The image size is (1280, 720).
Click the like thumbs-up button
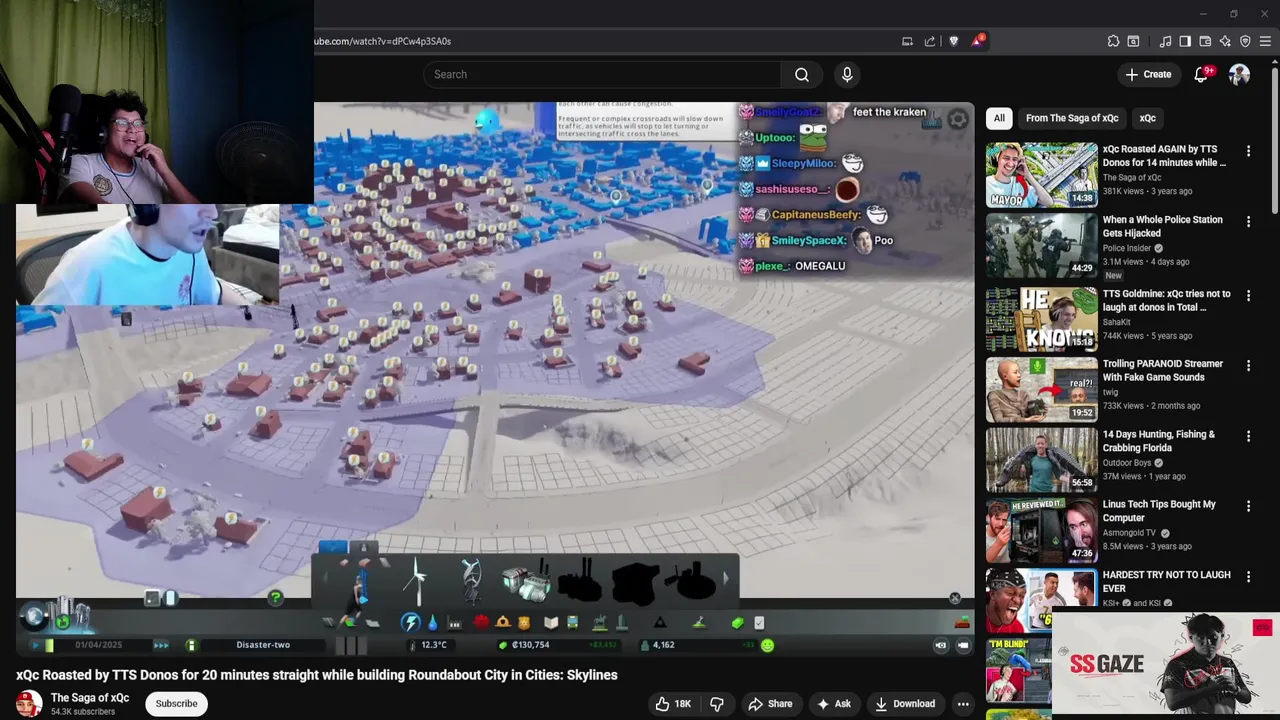coord(672,704)
